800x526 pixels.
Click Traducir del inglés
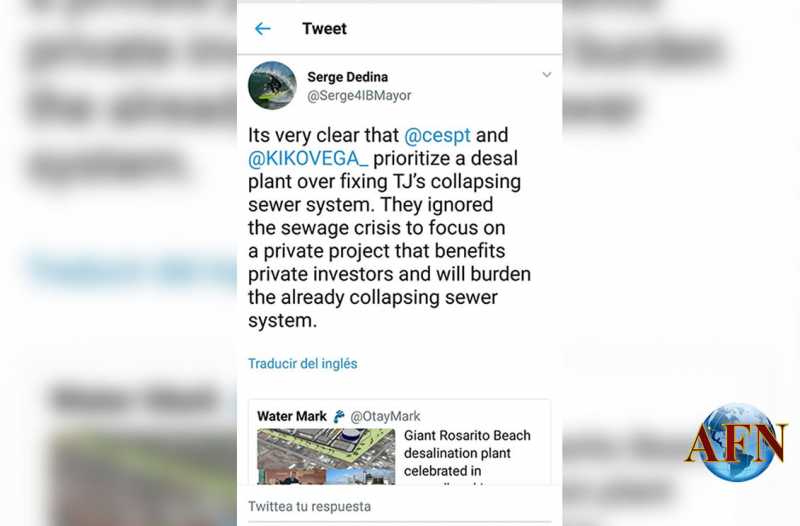pyautogui.click(x=303, y=364)
